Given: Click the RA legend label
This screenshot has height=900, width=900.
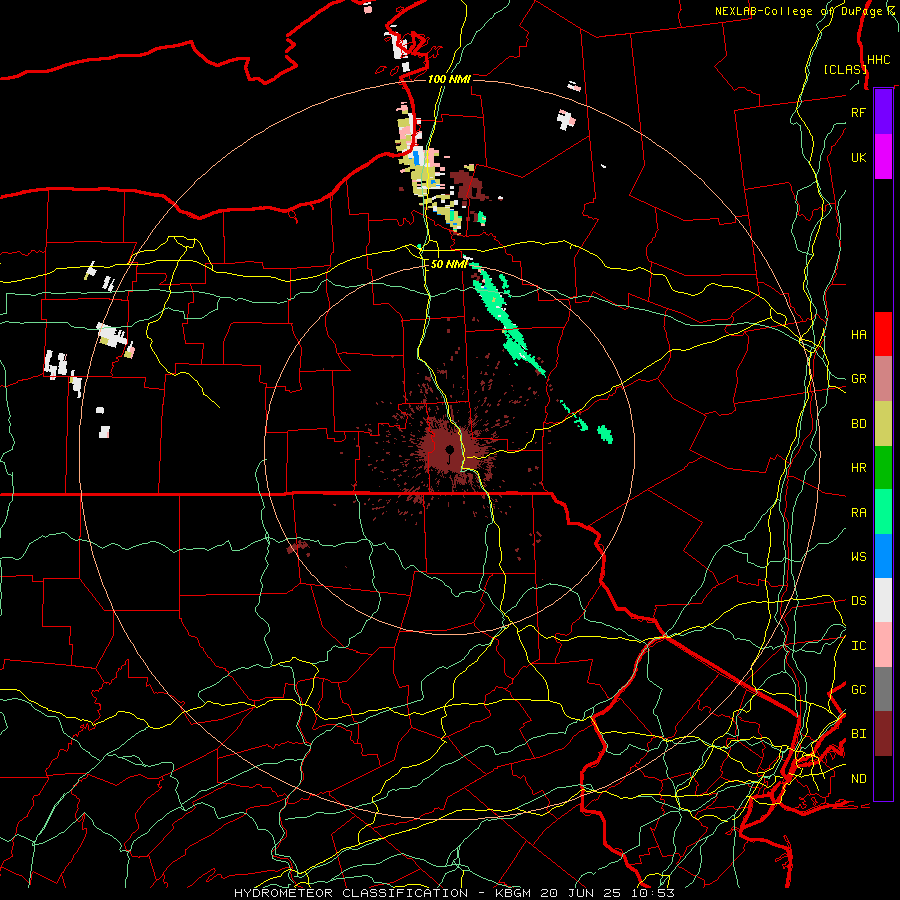Looking at the screenshot, I should pyautogui.click(x=858, y=512).
